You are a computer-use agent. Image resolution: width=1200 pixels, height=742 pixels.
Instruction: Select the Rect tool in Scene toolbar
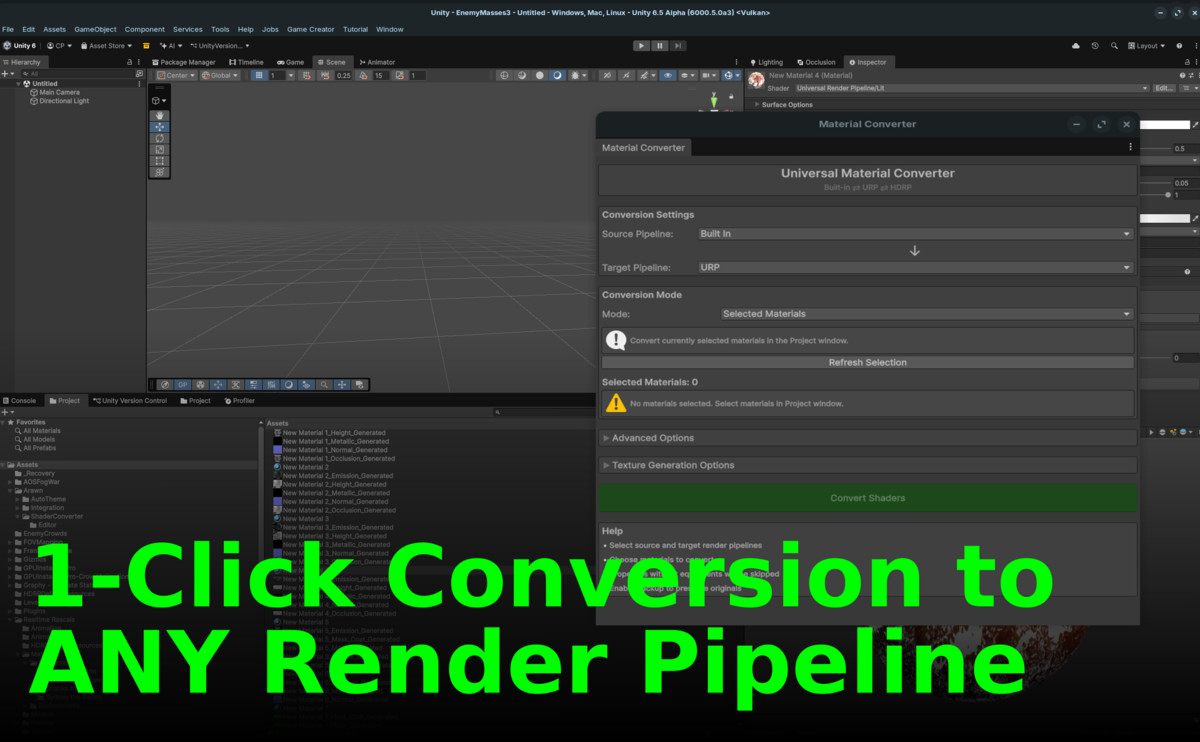[x=160, y=160]
